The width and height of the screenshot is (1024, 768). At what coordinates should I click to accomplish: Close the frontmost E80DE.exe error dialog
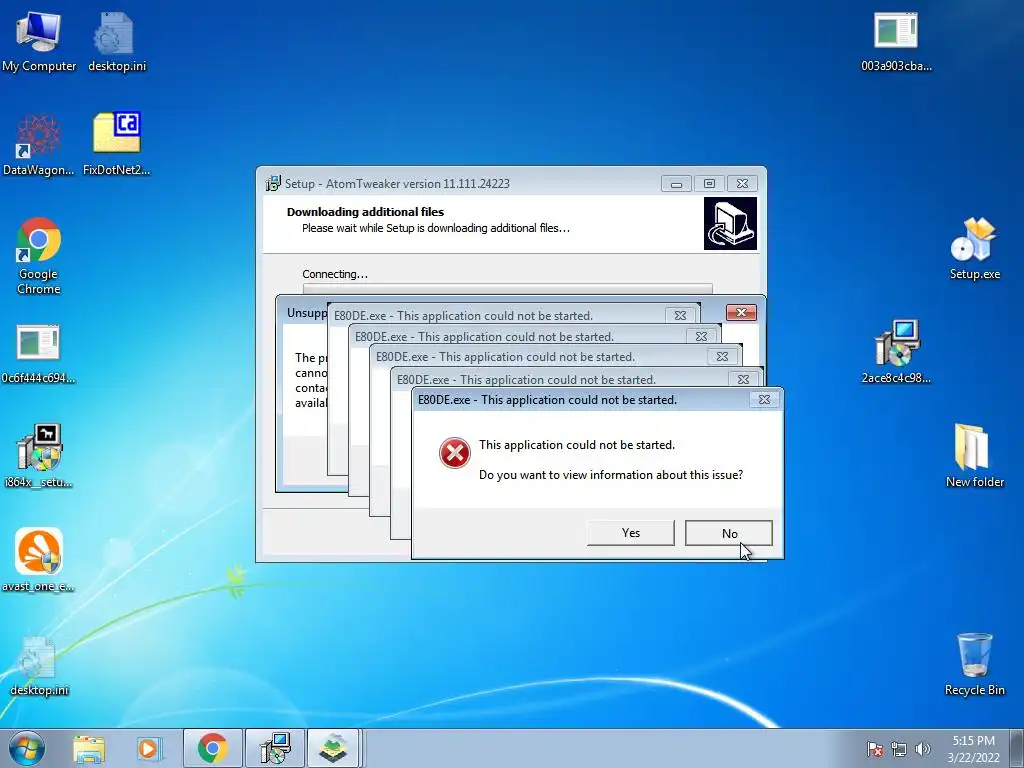pyautogui.click(x=764, y=400)
